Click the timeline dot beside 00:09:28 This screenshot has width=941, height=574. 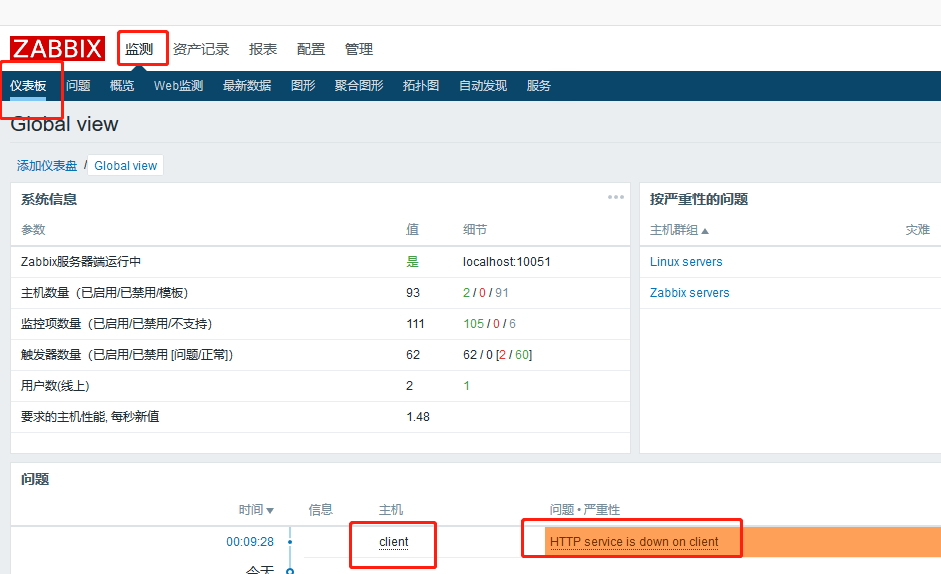[290, 542]
